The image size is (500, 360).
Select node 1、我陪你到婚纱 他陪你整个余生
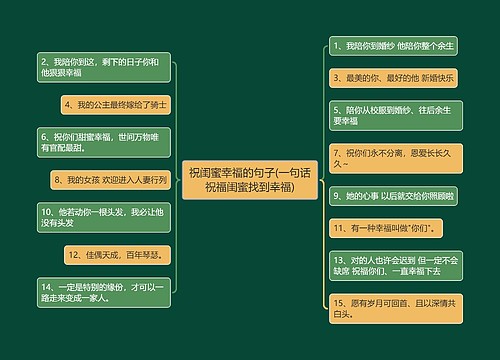[393, 46]
